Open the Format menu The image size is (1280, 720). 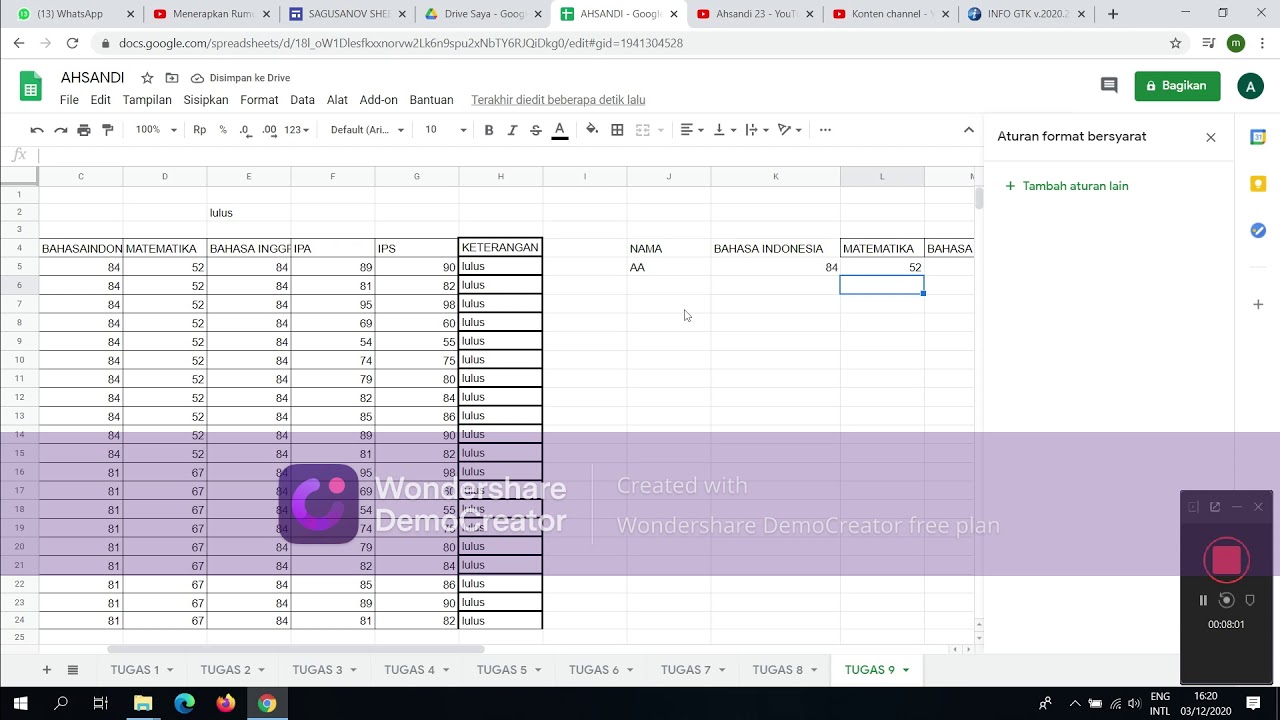click(259, 100)
